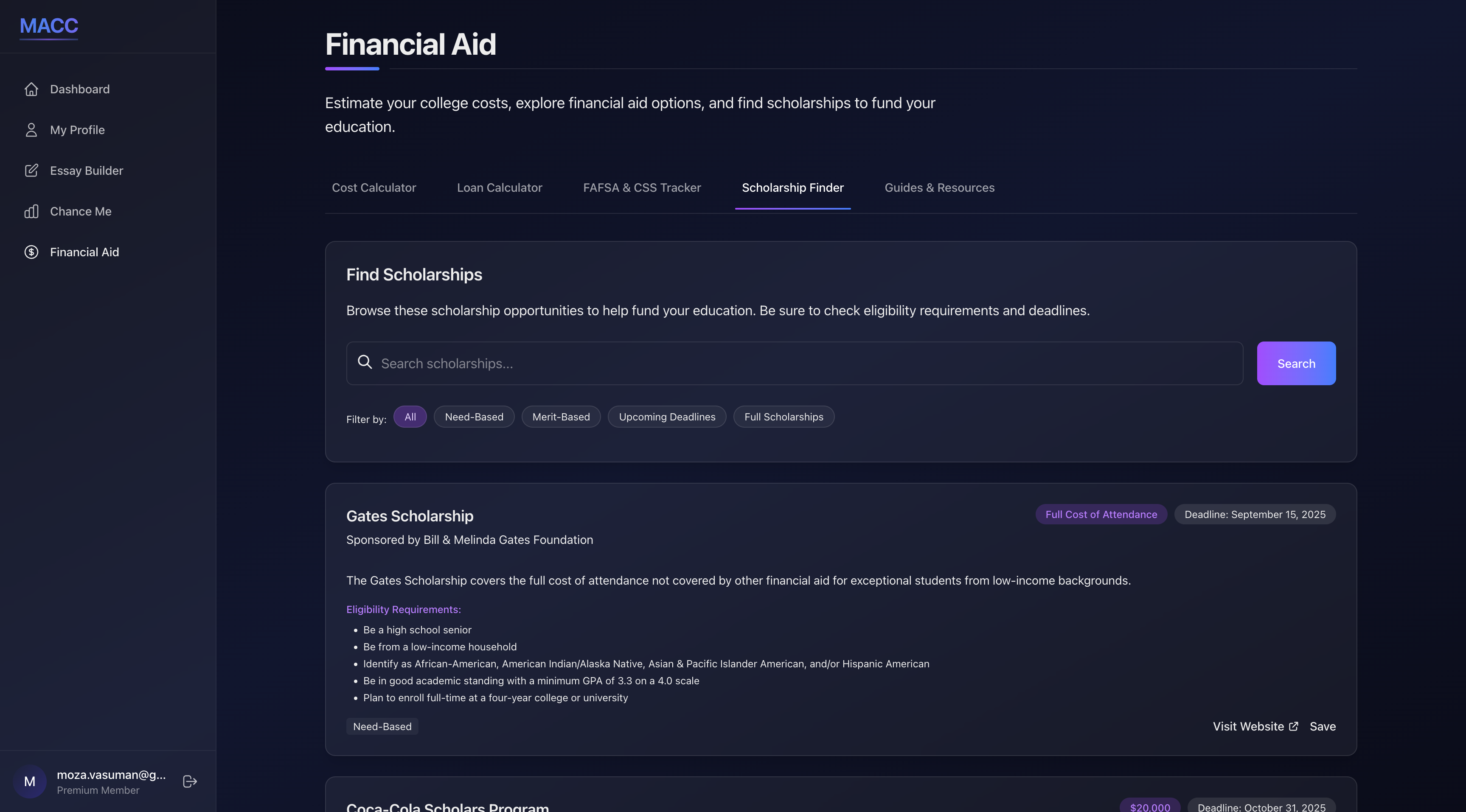The image size is (1466, 812).
Task: Toggle the Need-Based filter chip
Action: pos(474,417)
